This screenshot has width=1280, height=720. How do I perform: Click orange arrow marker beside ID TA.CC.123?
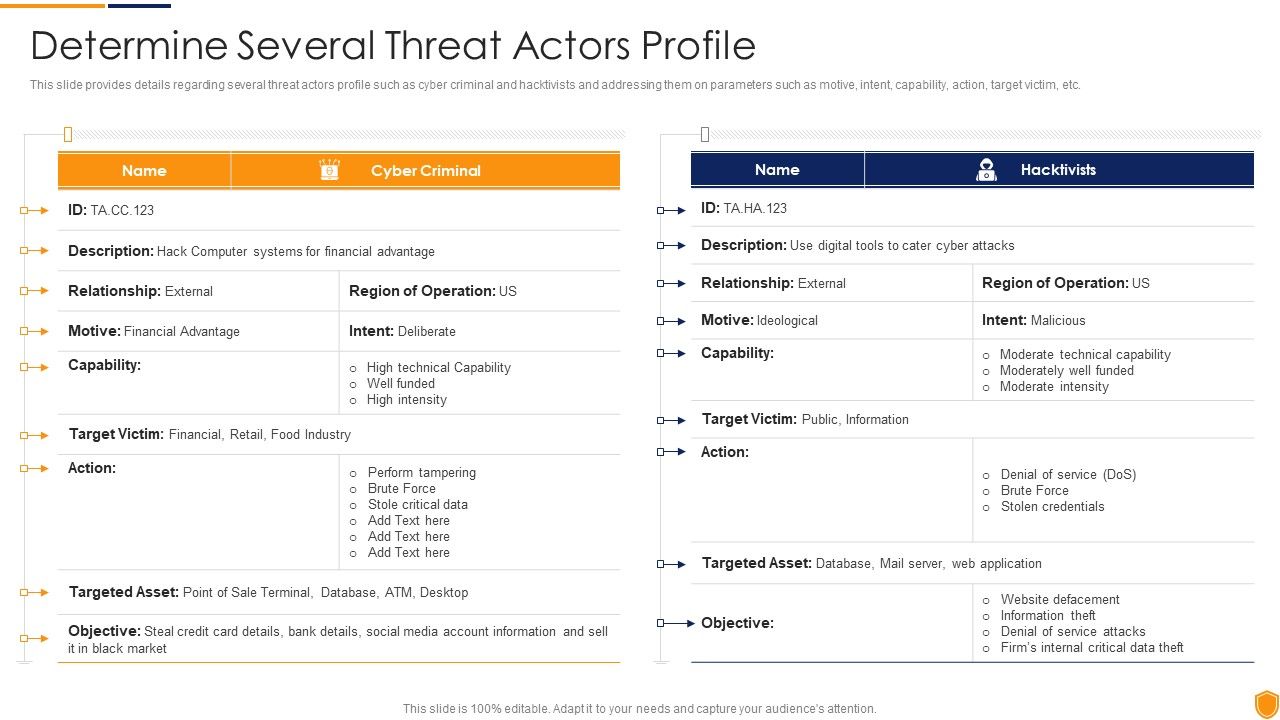click(34, 210)
